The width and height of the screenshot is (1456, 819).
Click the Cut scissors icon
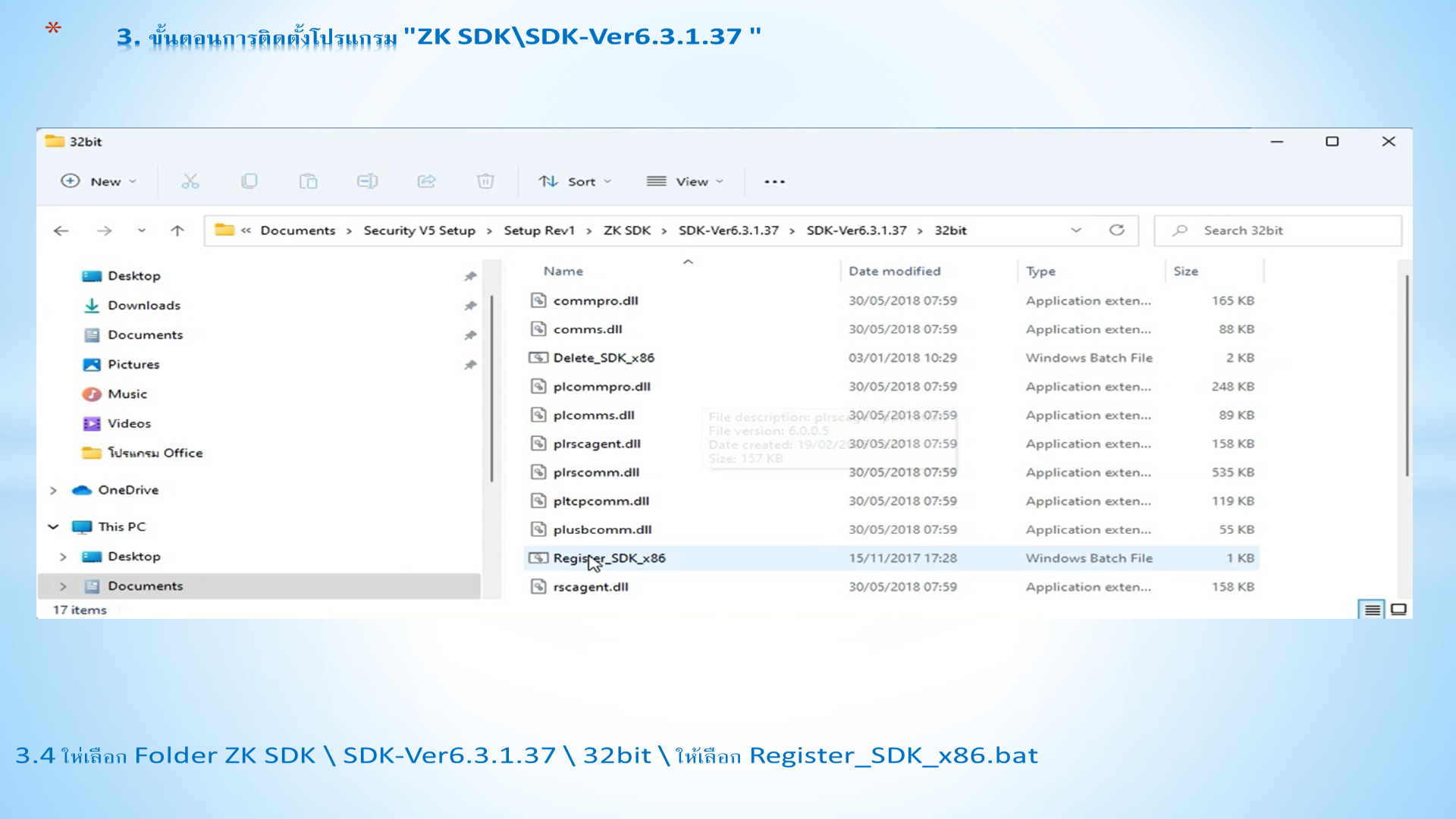pyautogui.click(x=190, y=181)
